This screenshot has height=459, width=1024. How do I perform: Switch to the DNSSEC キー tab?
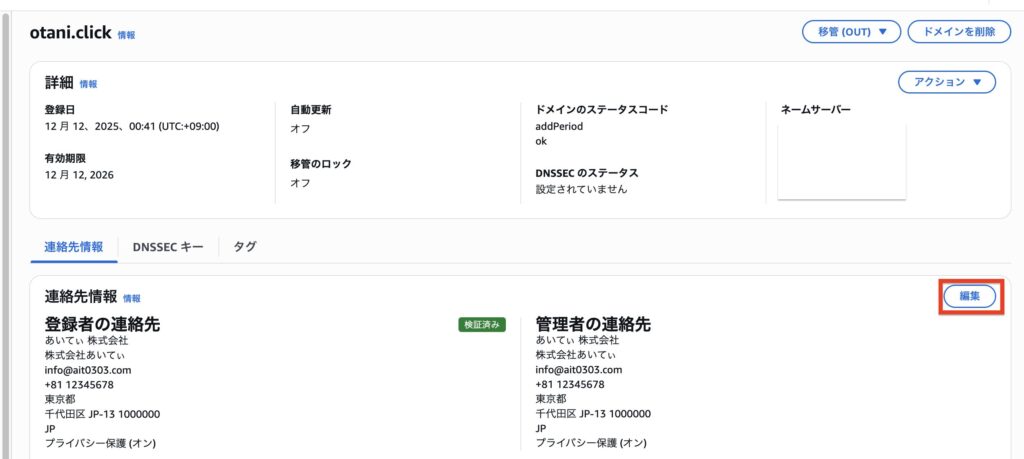tap(168, 246)
